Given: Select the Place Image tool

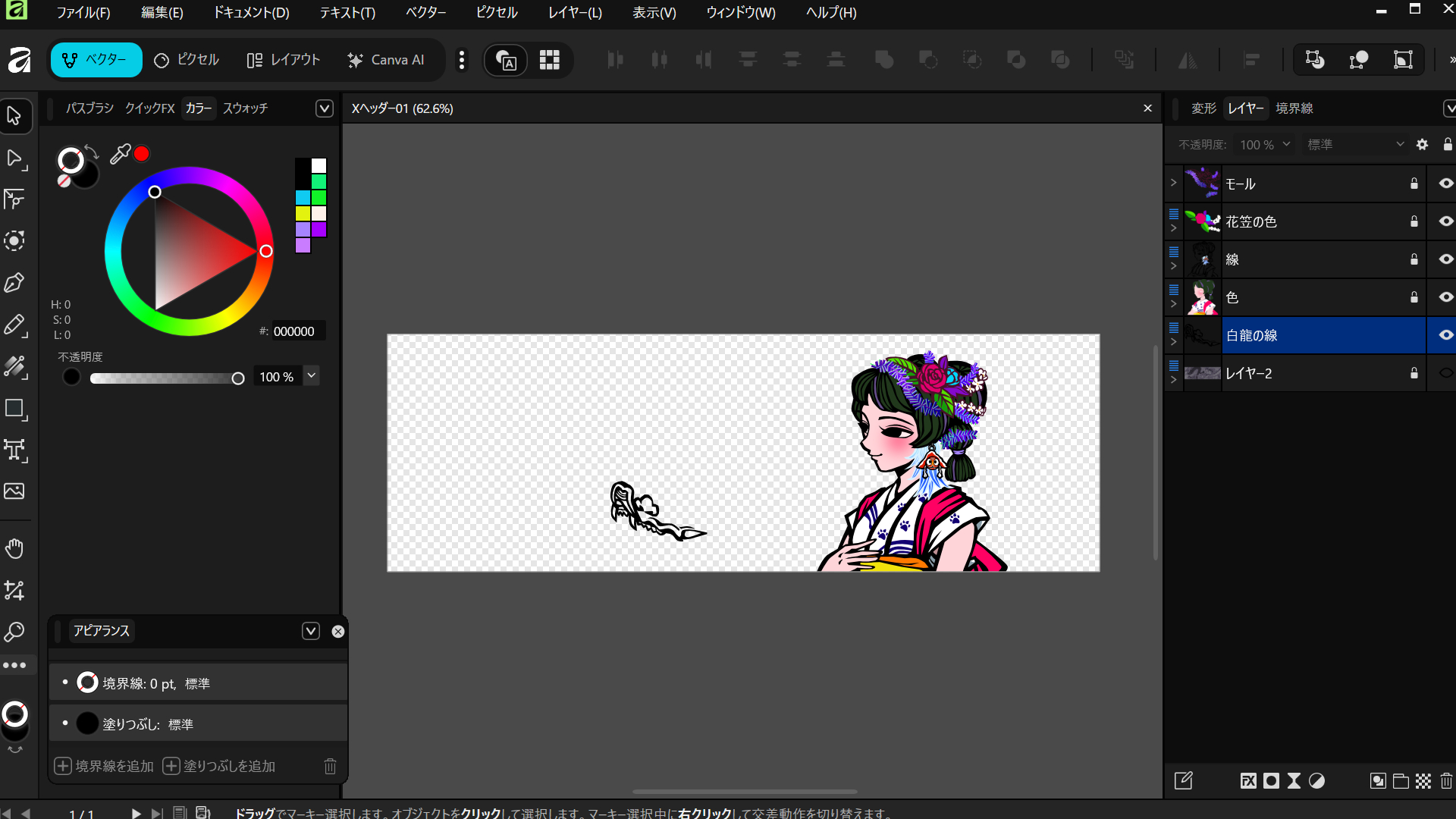Looking at the screenshot, I should [x=14, y=491].
